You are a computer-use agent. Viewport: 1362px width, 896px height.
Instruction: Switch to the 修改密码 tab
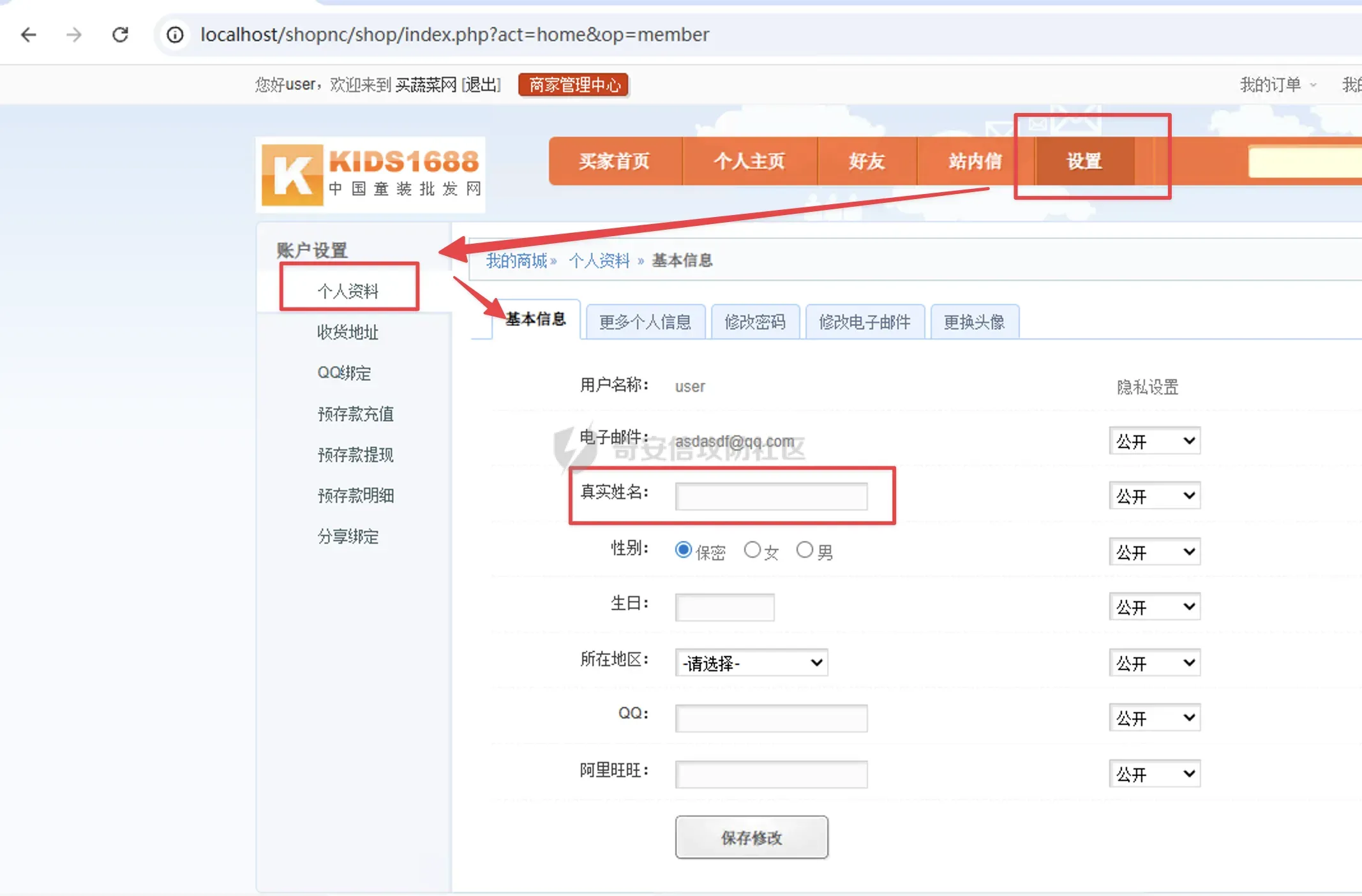click(756, 322)
